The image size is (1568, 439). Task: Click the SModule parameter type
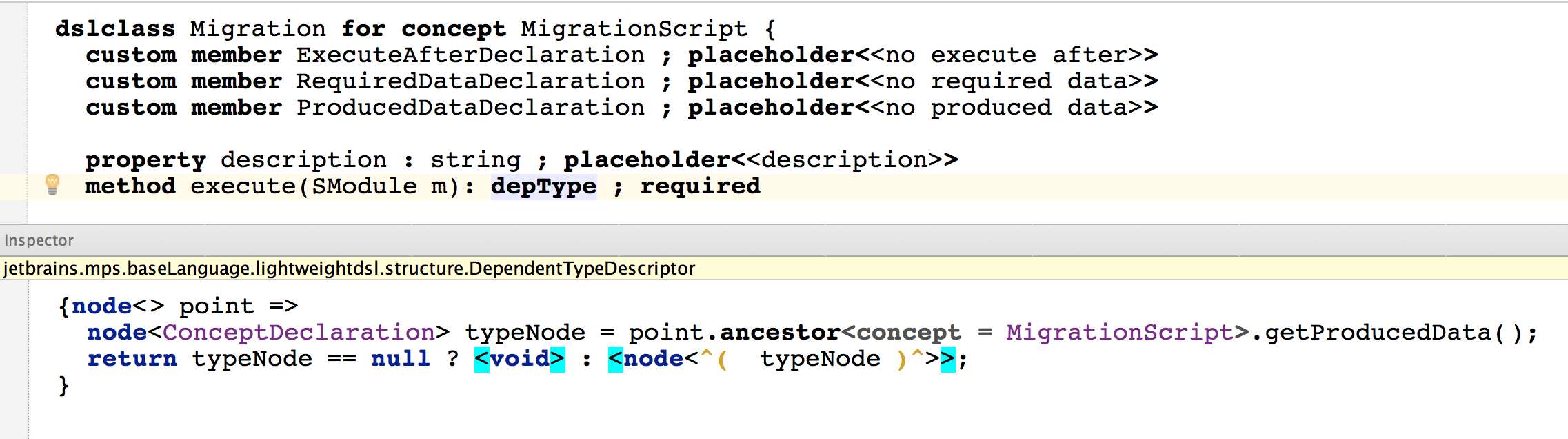click(364, 186)
